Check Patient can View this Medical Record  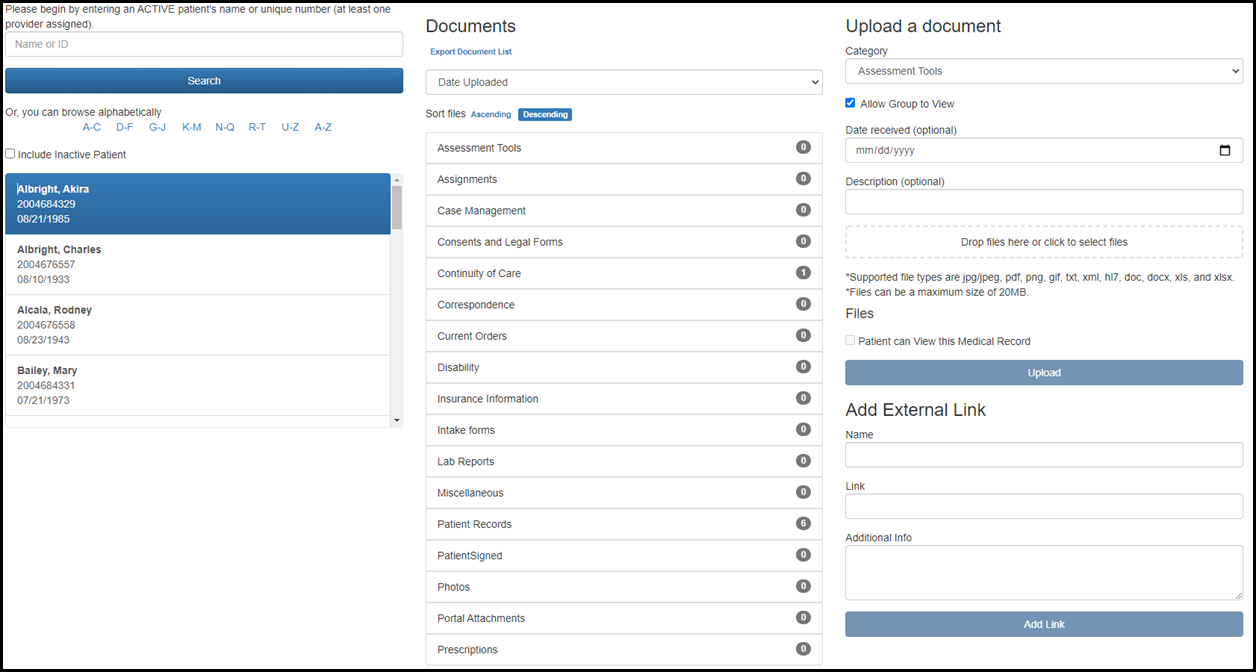point(850,341)
